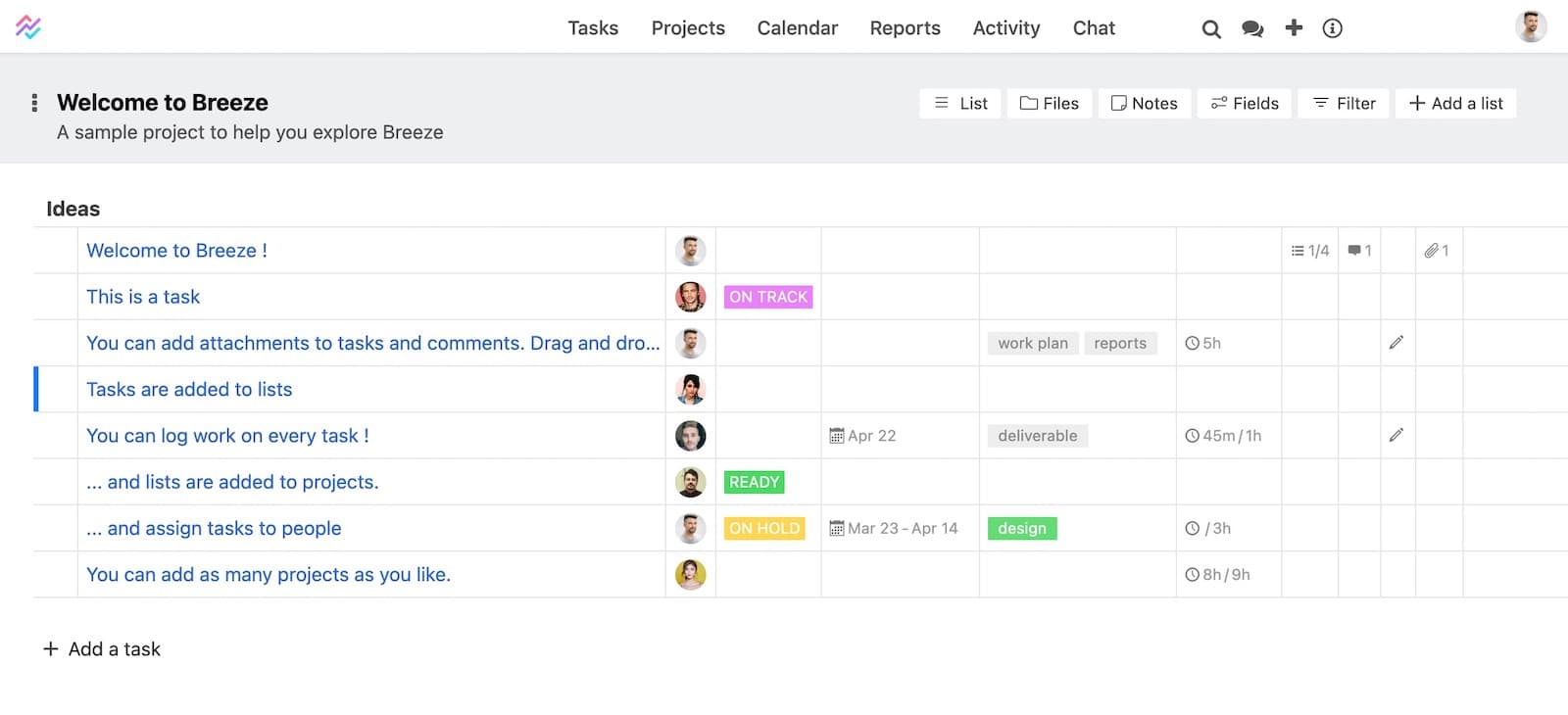This screenshot has width=1568, height=715.
Task: Open the project options three-dot menu
Action: [x=34, y=103]
